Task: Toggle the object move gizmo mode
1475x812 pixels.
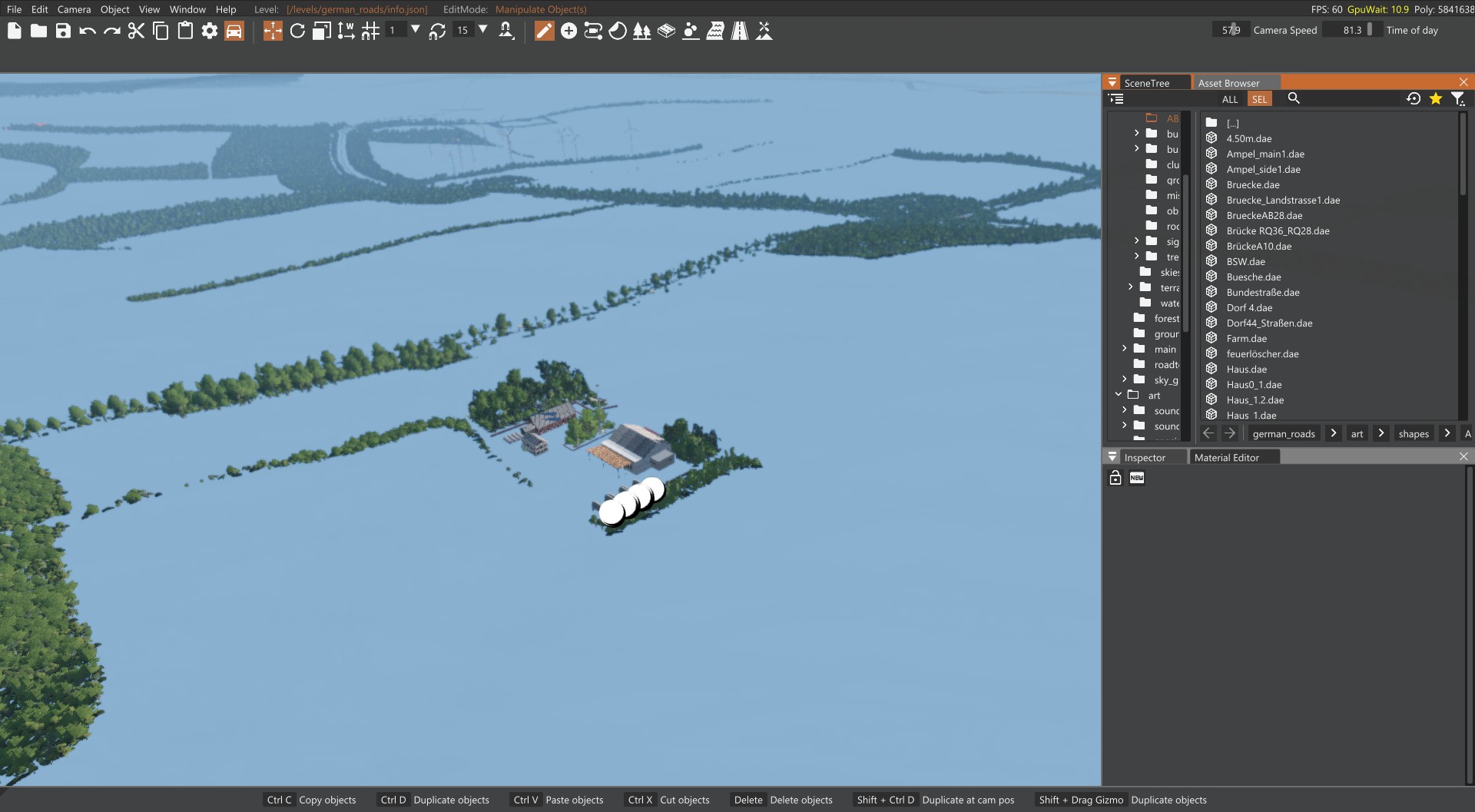Action: point(273,31)
